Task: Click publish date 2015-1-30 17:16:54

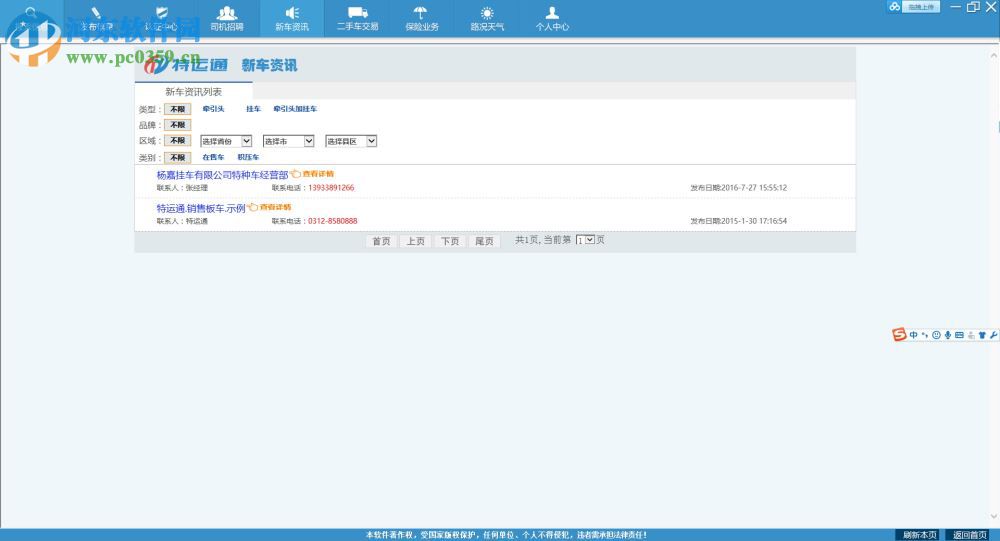Action: (754, 221)
